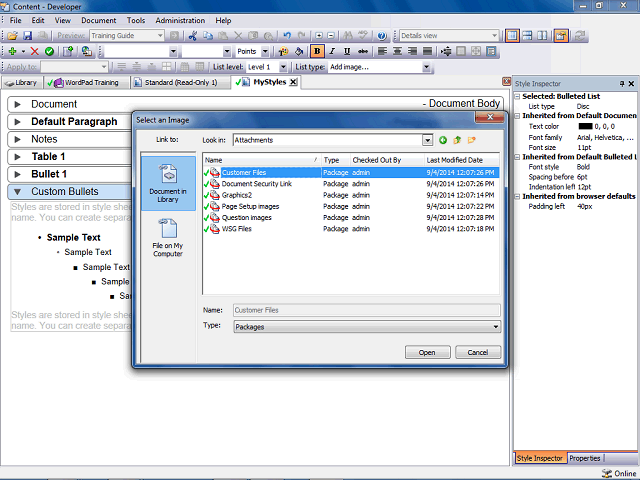Open the Points unit dropdown
The width and height of the screenshot is (640, 480).
tap(265, 51)
